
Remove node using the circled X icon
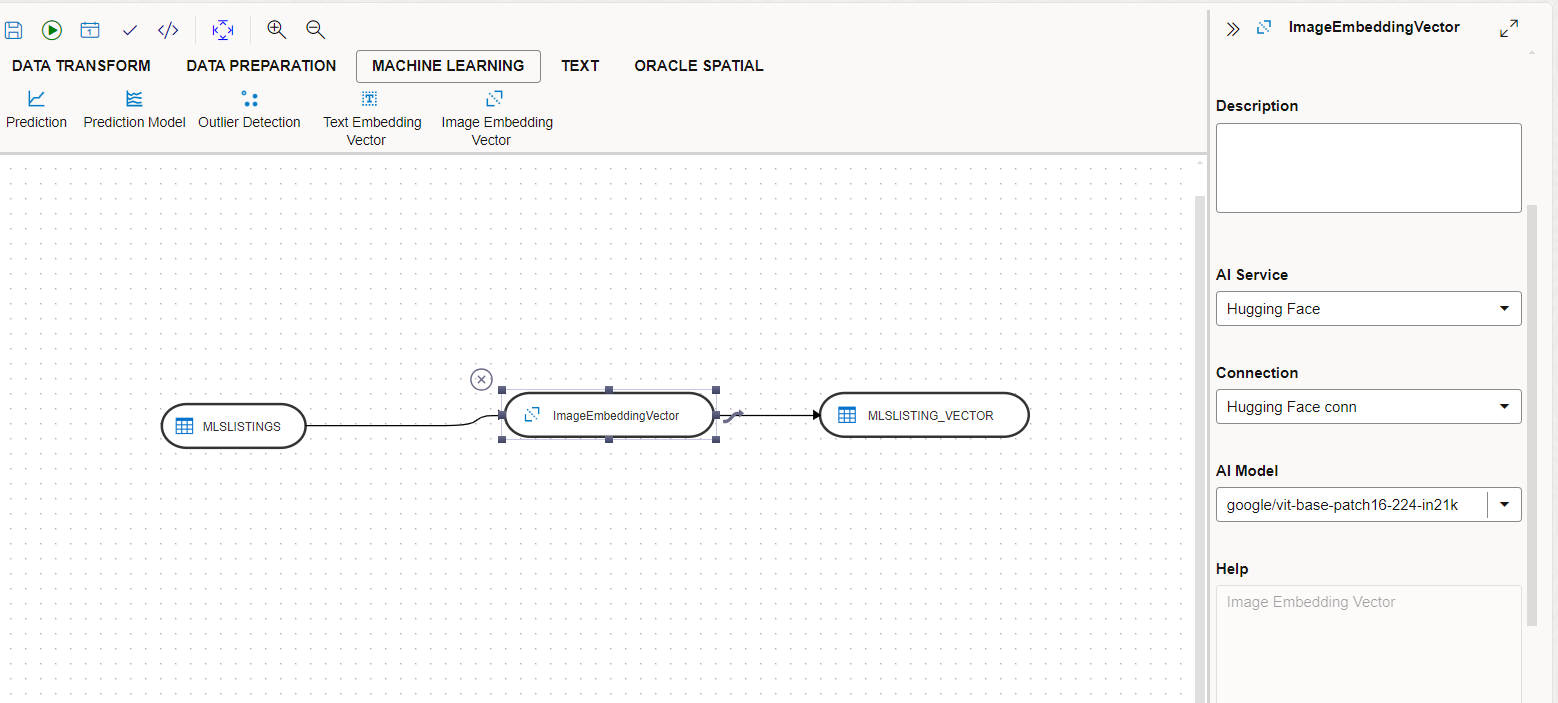pyautogui.click(x=481, y=379)
